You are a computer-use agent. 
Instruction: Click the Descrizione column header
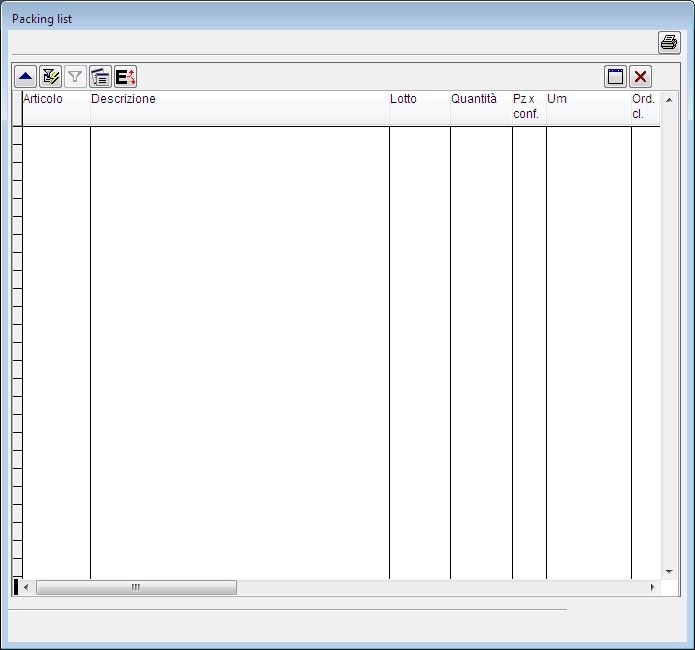pos(239,107)
